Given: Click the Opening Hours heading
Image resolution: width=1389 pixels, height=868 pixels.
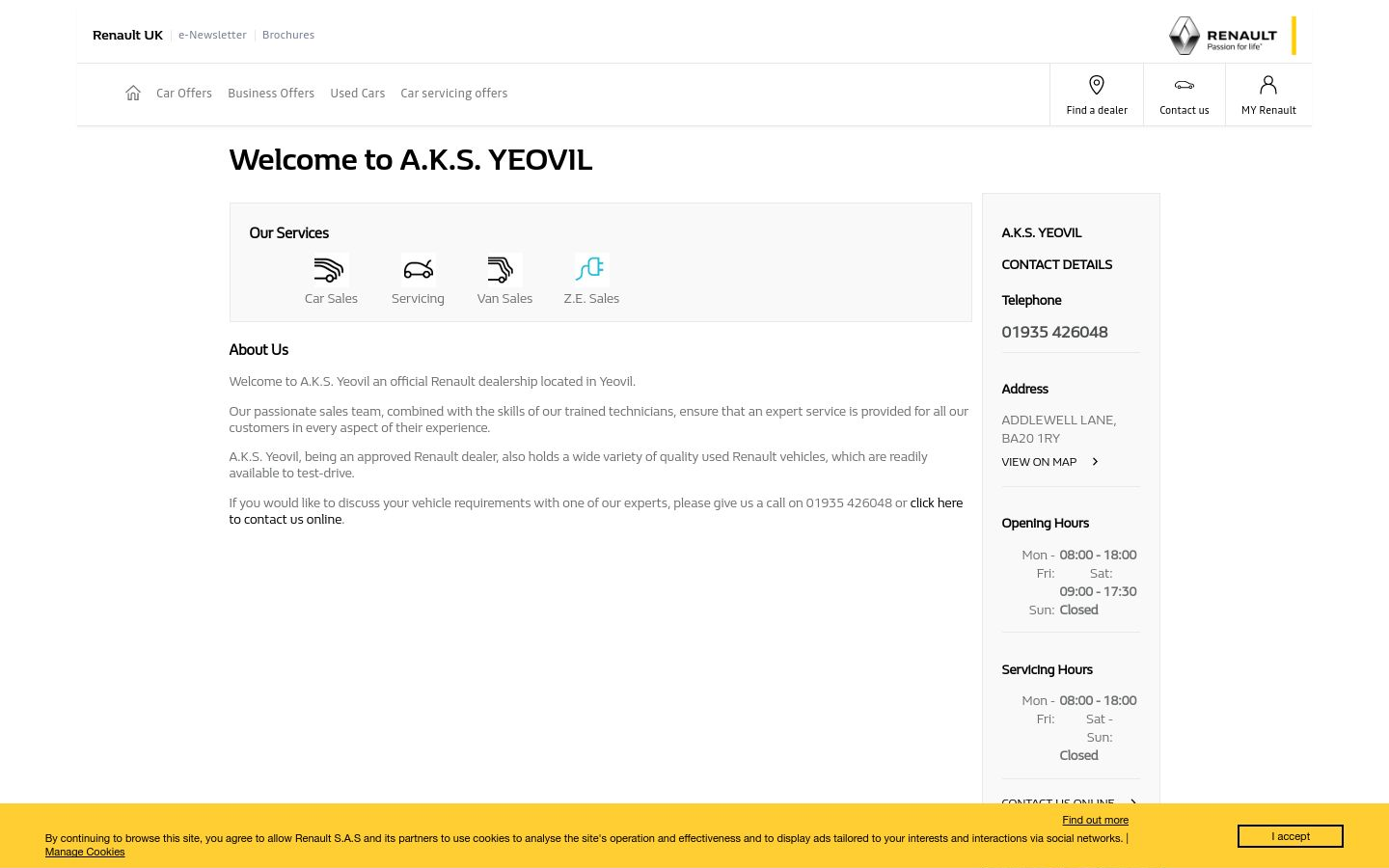Looking at the screenshot, I should [1045, 523].
